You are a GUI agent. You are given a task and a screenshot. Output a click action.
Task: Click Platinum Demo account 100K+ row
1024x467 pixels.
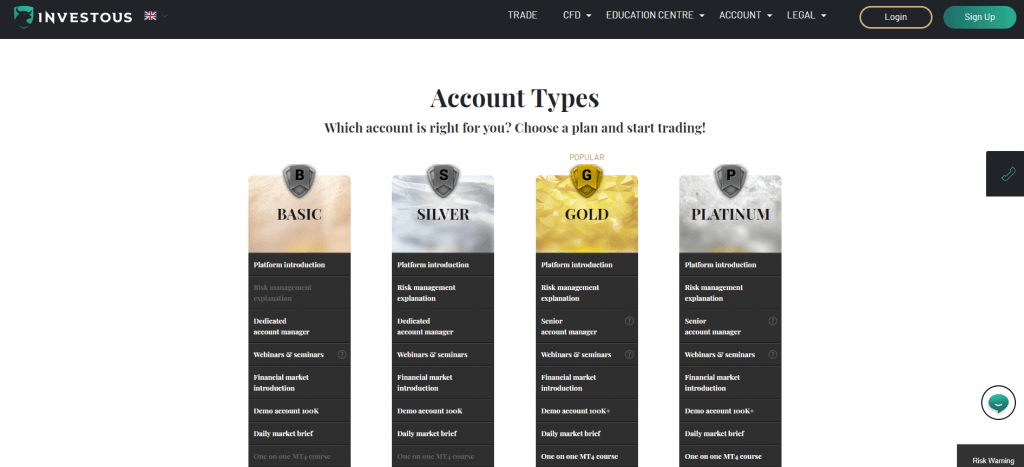point(730,411)
